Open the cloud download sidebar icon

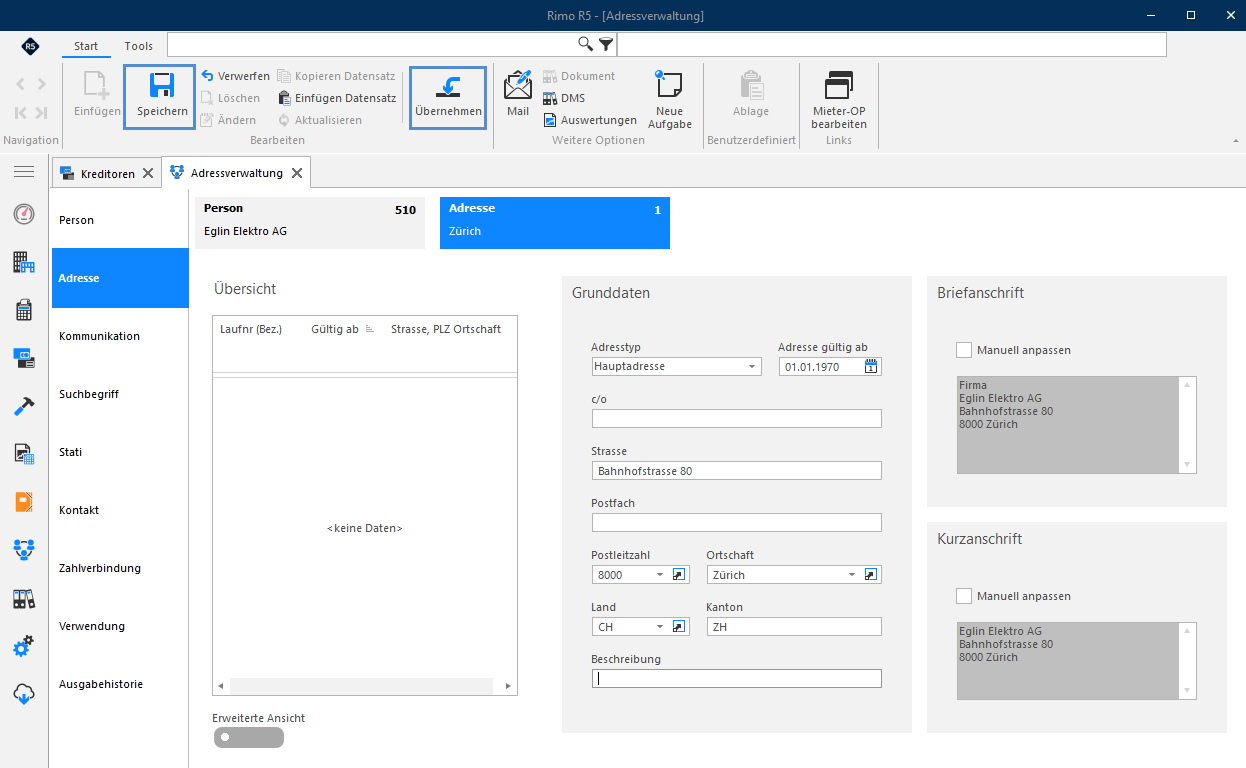pos(24,694)
